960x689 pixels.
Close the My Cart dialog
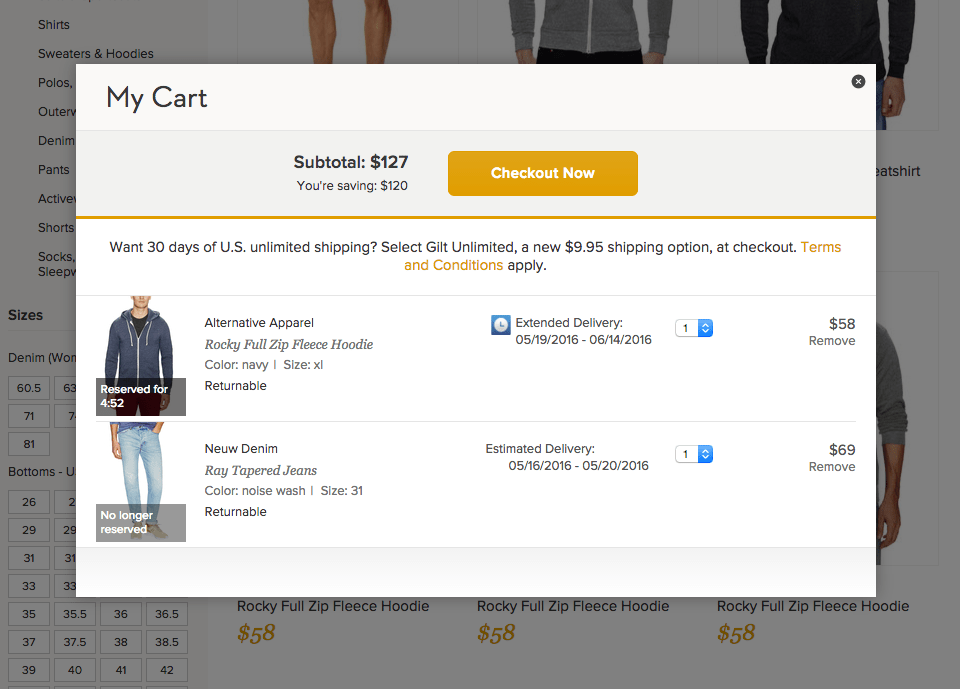(x=858, y=81)
